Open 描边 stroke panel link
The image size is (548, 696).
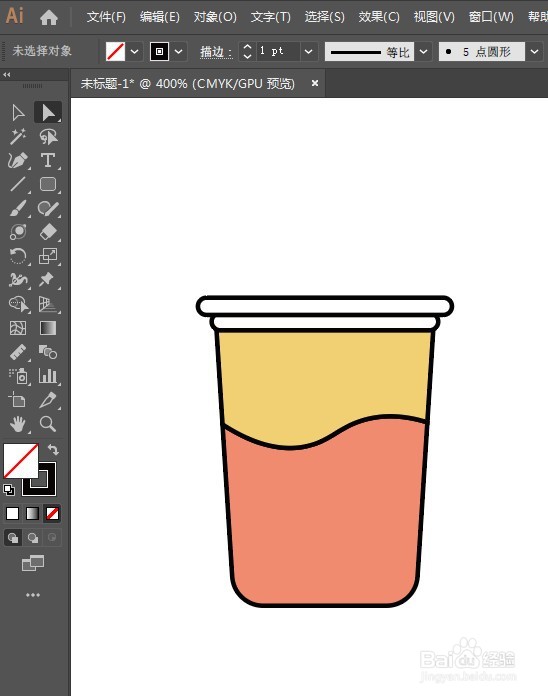[x=216, y=52]
